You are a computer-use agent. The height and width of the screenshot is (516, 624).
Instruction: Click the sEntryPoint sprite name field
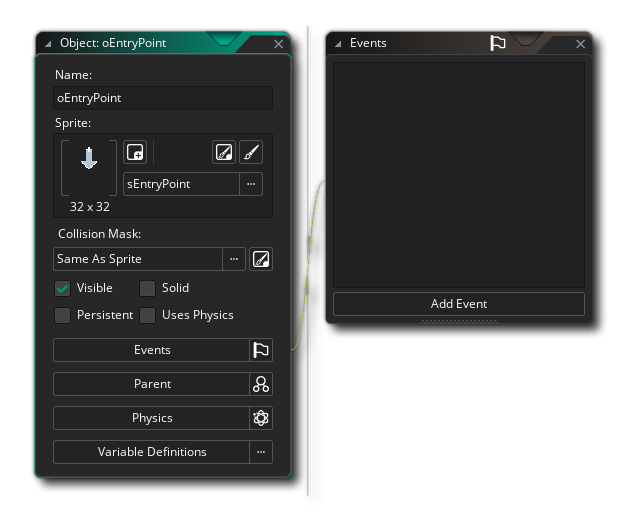pyautogui.click(x=181, y=184)
